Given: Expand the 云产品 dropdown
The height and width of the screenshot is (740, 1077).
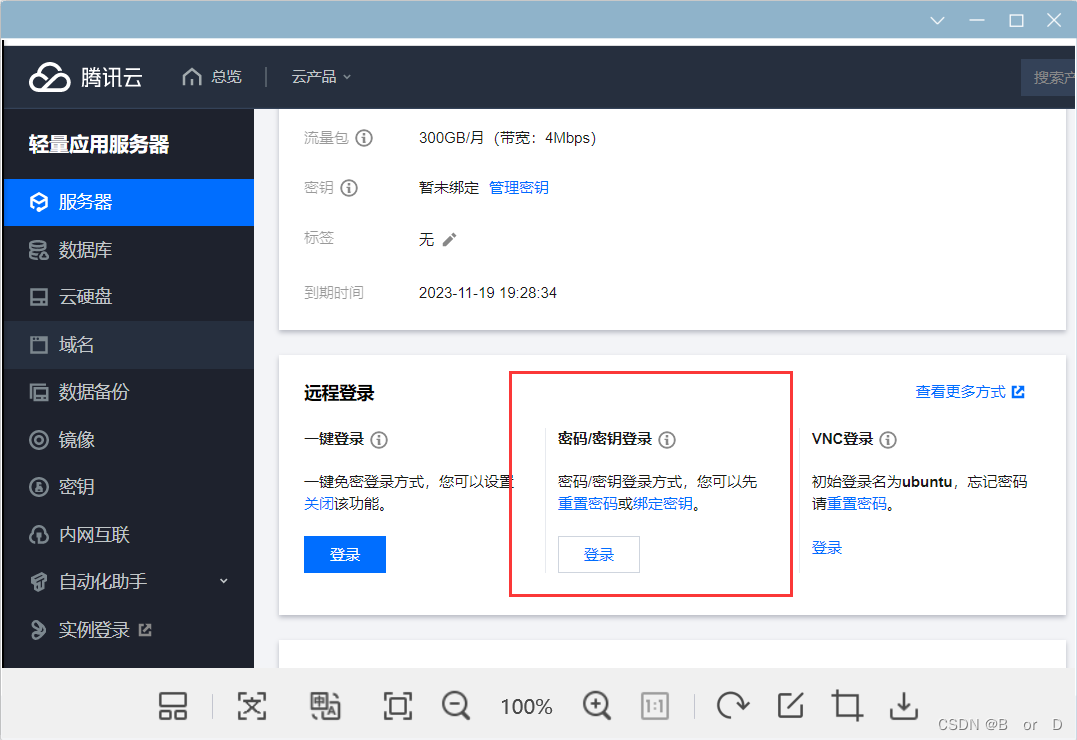Looking at the screenshot, I should point(321,77).
